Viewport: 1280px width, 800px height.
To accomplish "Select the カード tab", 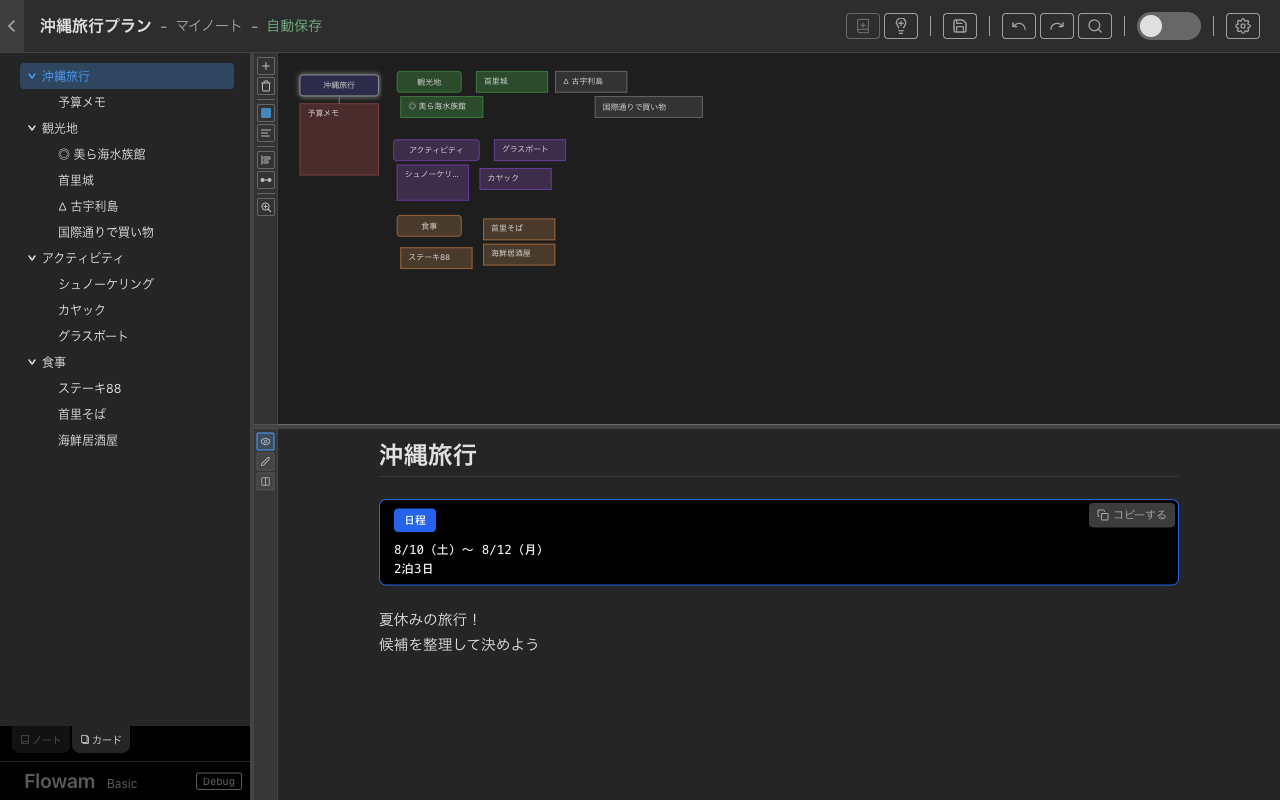I will (101, 740).
